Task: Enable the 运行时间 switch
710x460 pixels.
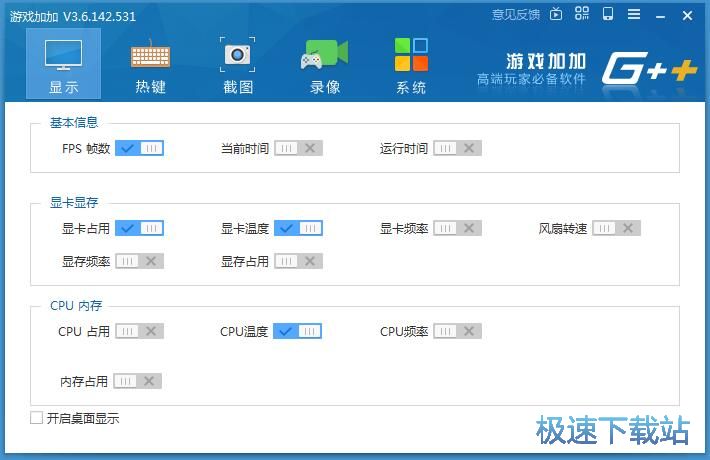Action: (457, 148)
